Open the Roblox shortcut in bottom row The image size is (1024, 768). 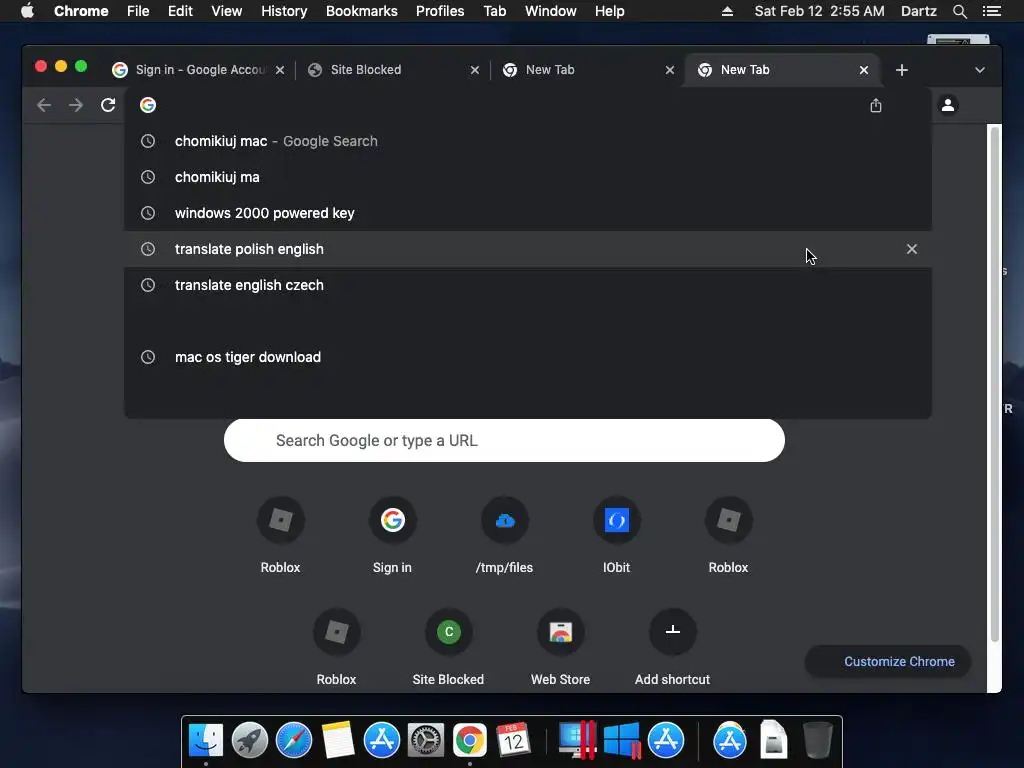[336, 648]
